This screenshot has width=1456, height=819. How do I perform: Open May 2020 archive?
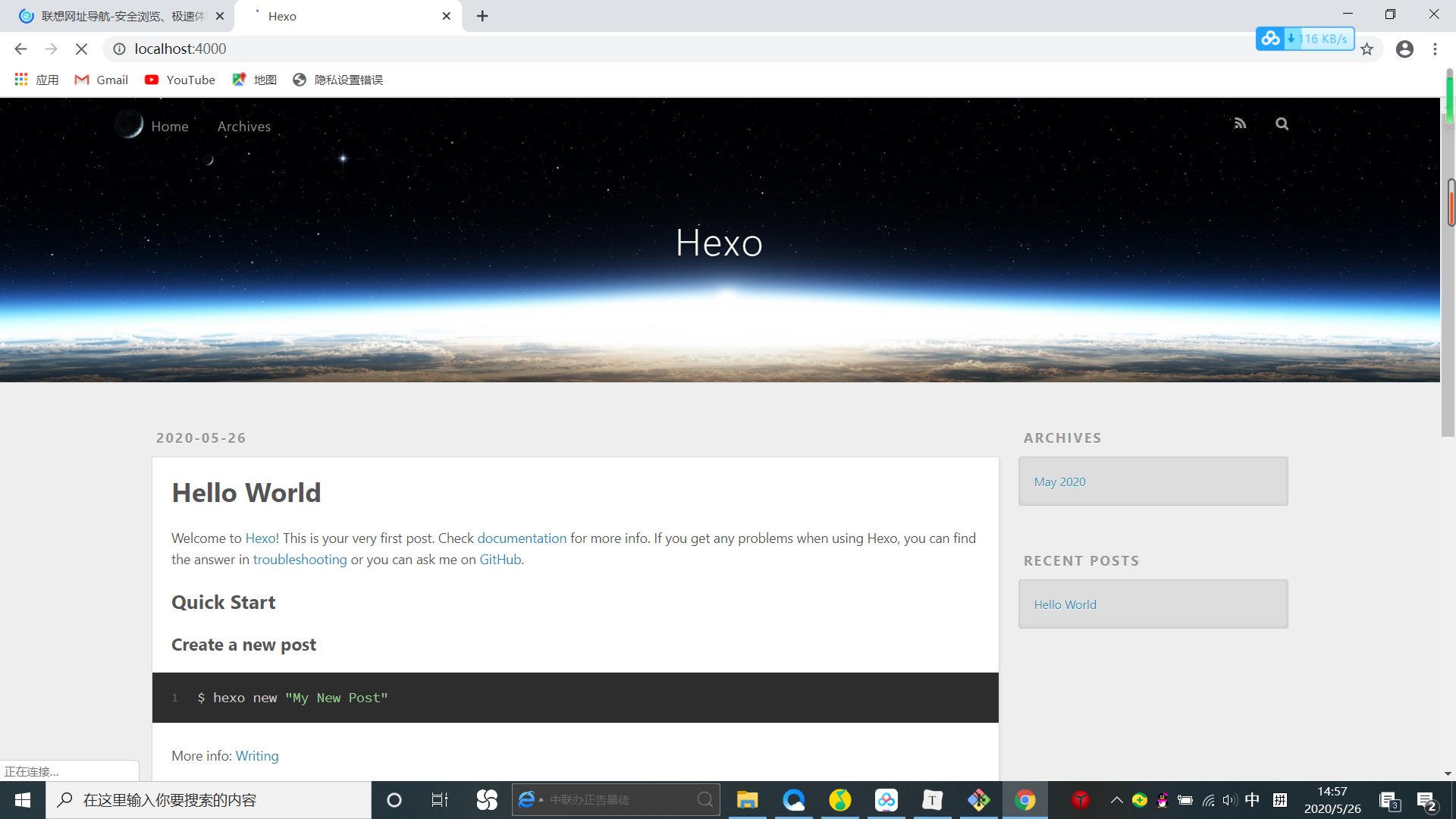(1059, 482)
